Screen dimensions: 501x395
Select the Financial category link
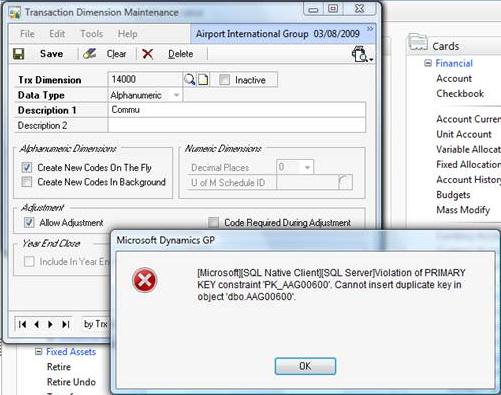point(454,63)
